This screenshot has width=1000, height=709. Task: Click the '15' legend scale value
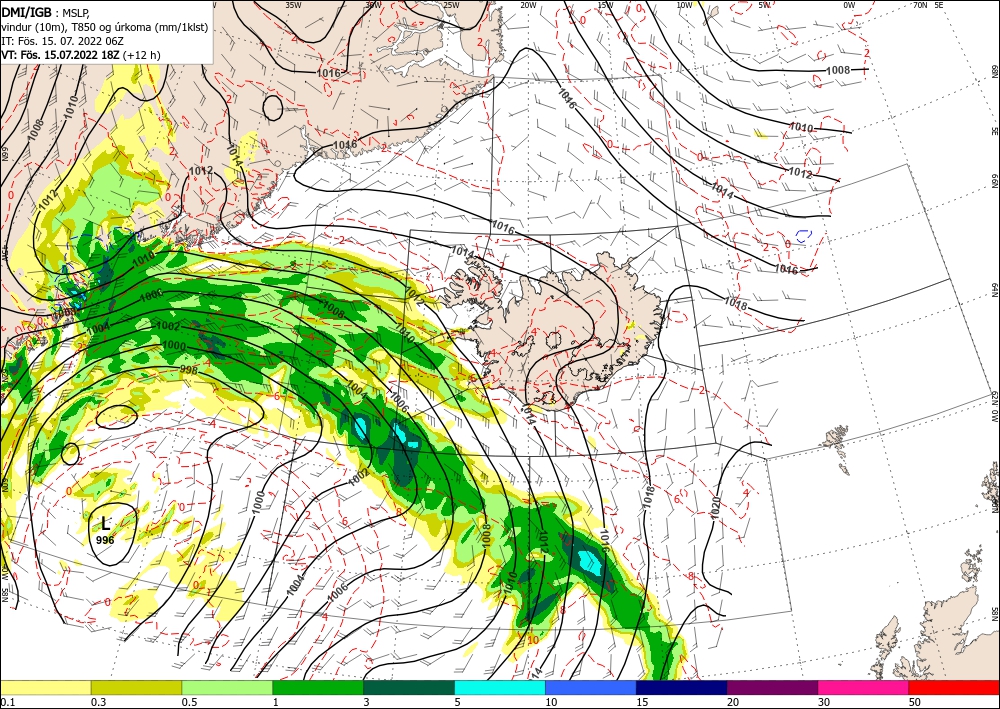coord(642,702)
